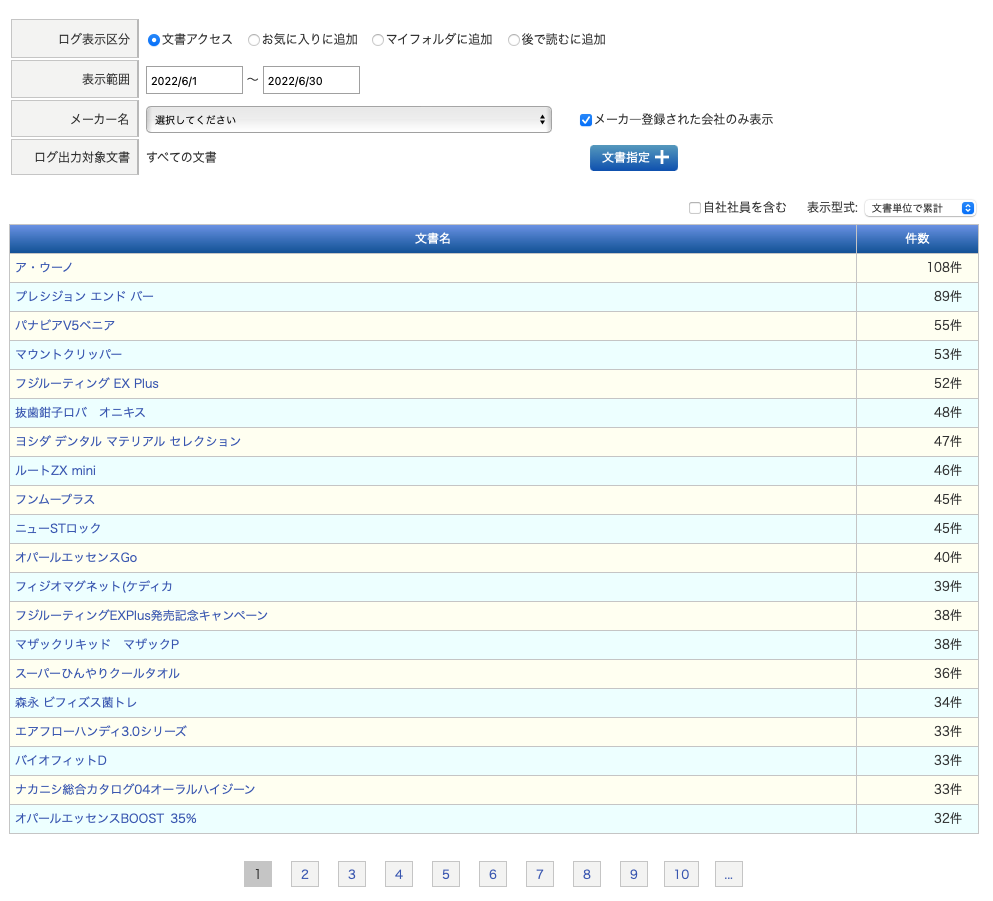Open マザックリキッド マザックP link
Screen dimensions: 993x901
point(97,645)
